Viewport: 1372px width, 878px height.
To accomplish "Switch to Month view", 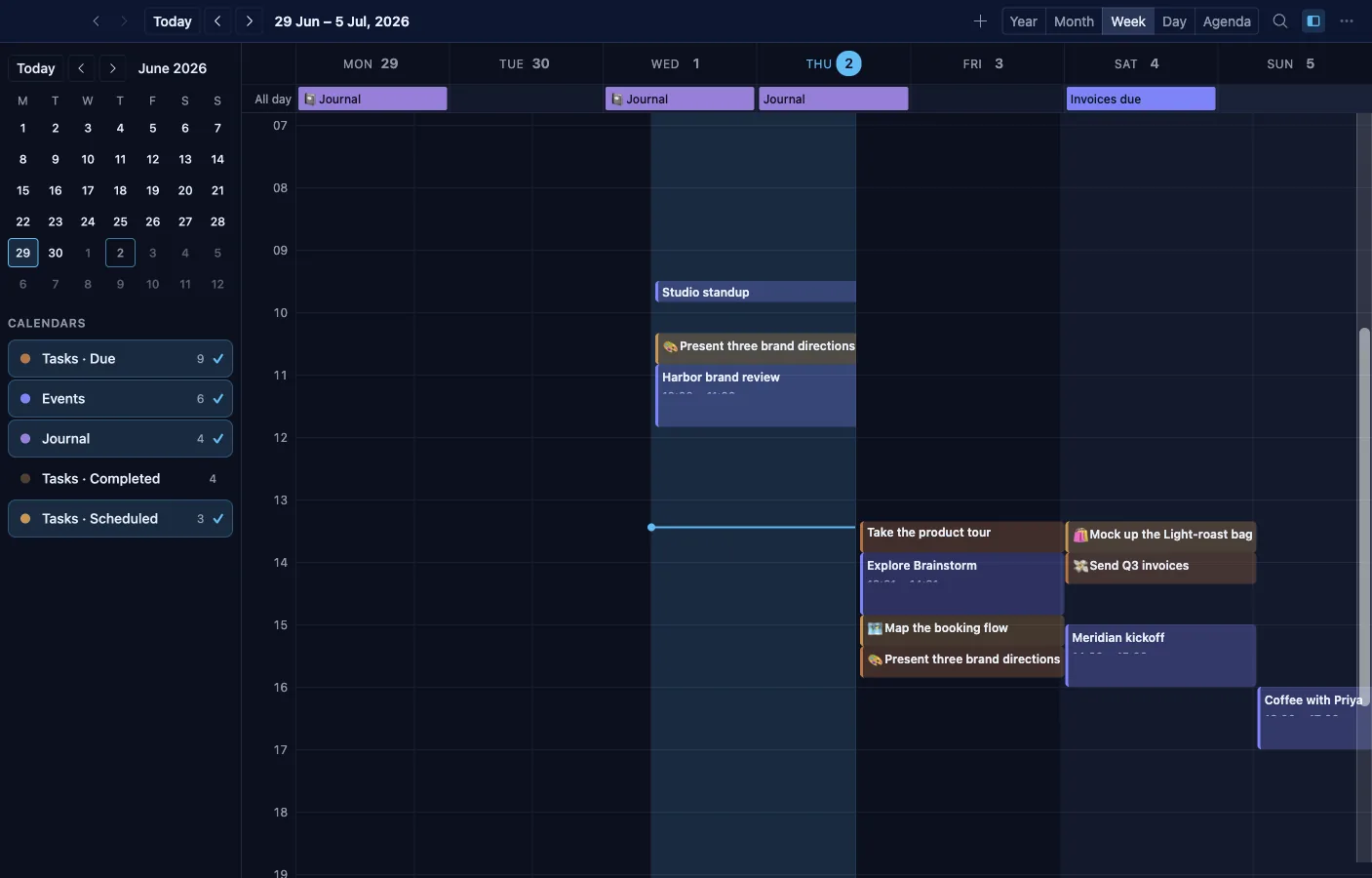I will click(1074, 21).
